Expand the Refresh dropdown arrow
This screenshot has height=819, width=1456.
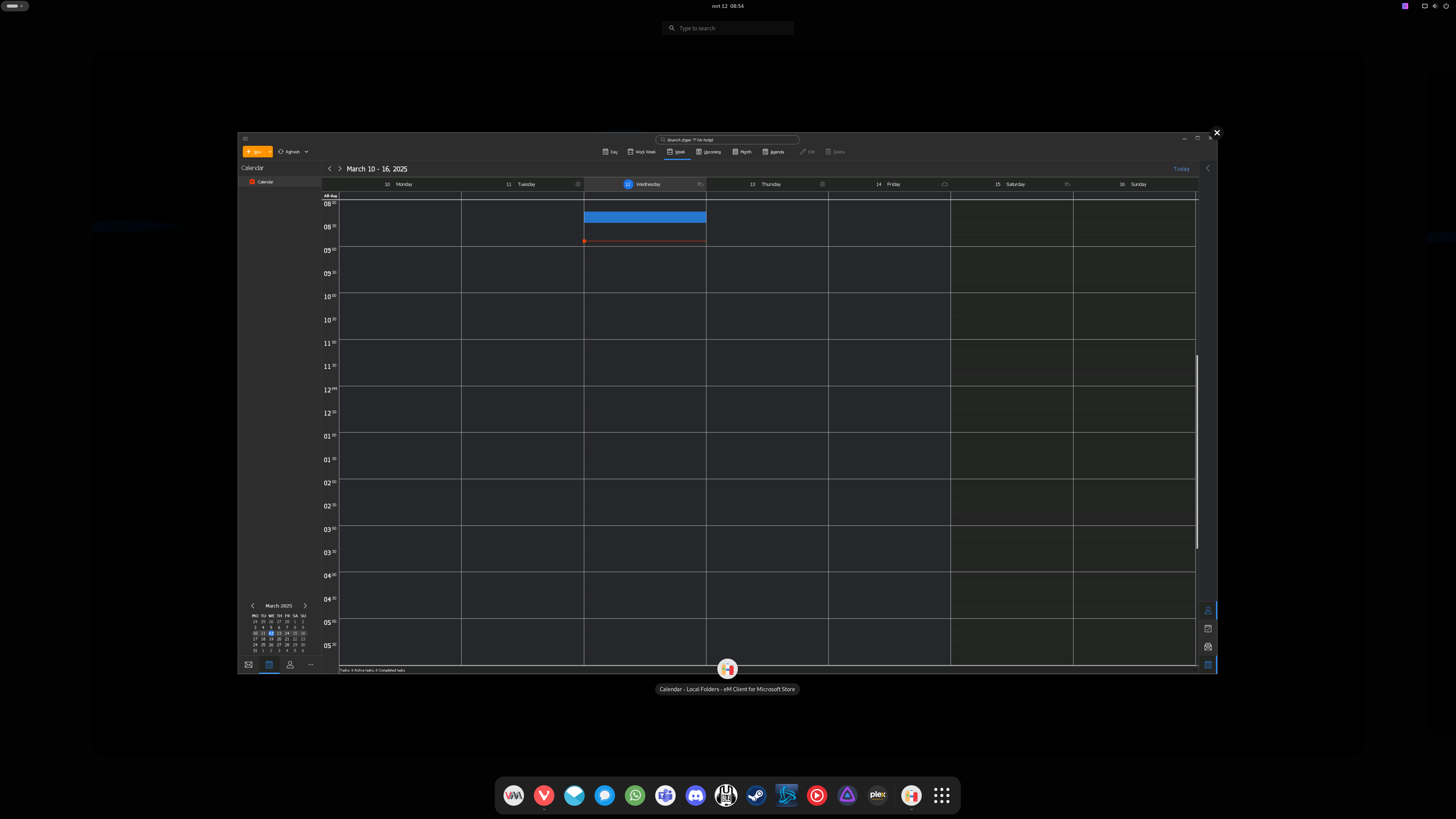[306, 152]
